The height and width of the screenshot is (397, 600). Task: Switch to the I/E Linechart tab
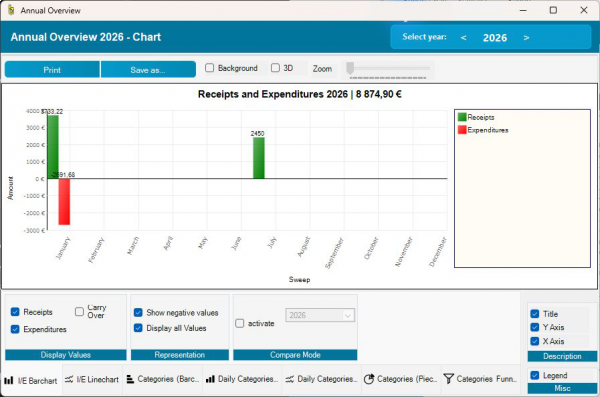point(92,379)
